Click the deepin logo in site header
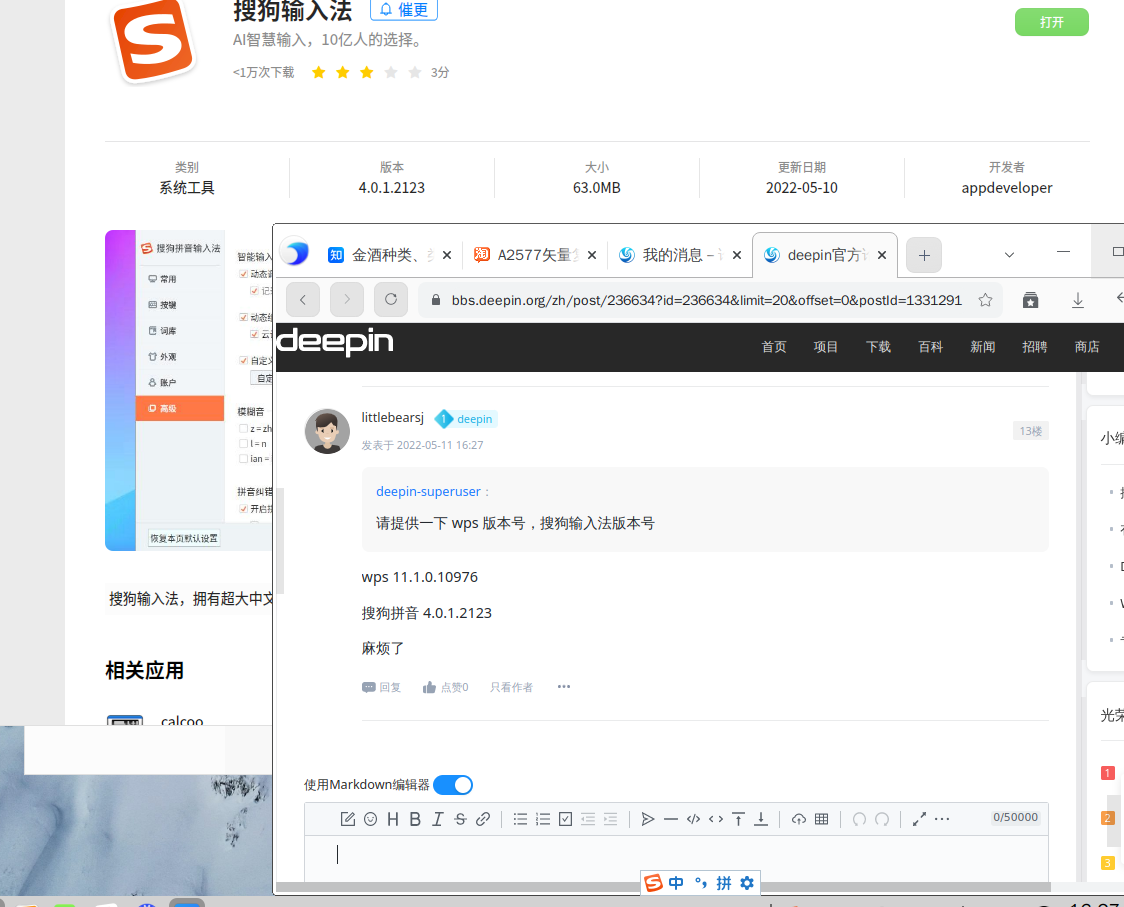The width and height of the screenshot is (1124, 907). pyautogui.click(x=335, y=341)
